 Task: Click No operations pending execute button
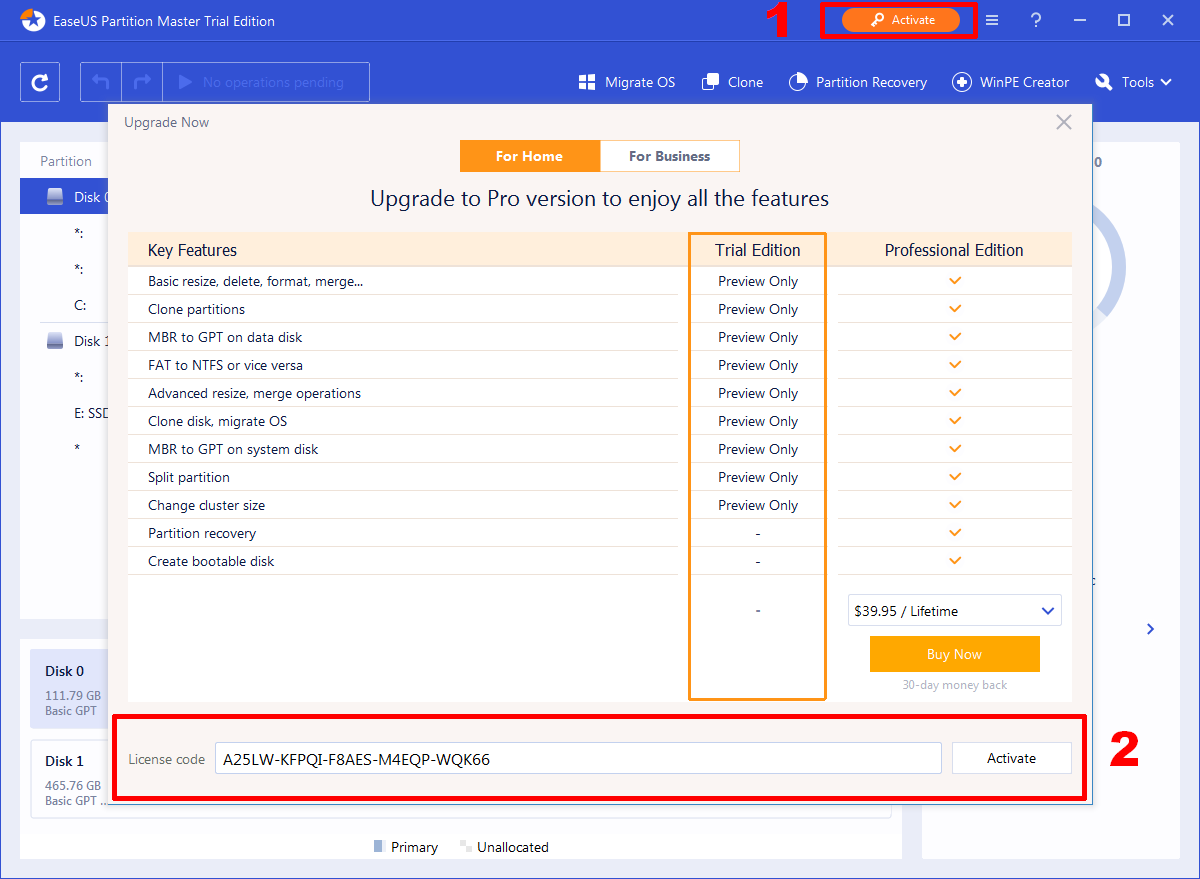coord(266,82)
